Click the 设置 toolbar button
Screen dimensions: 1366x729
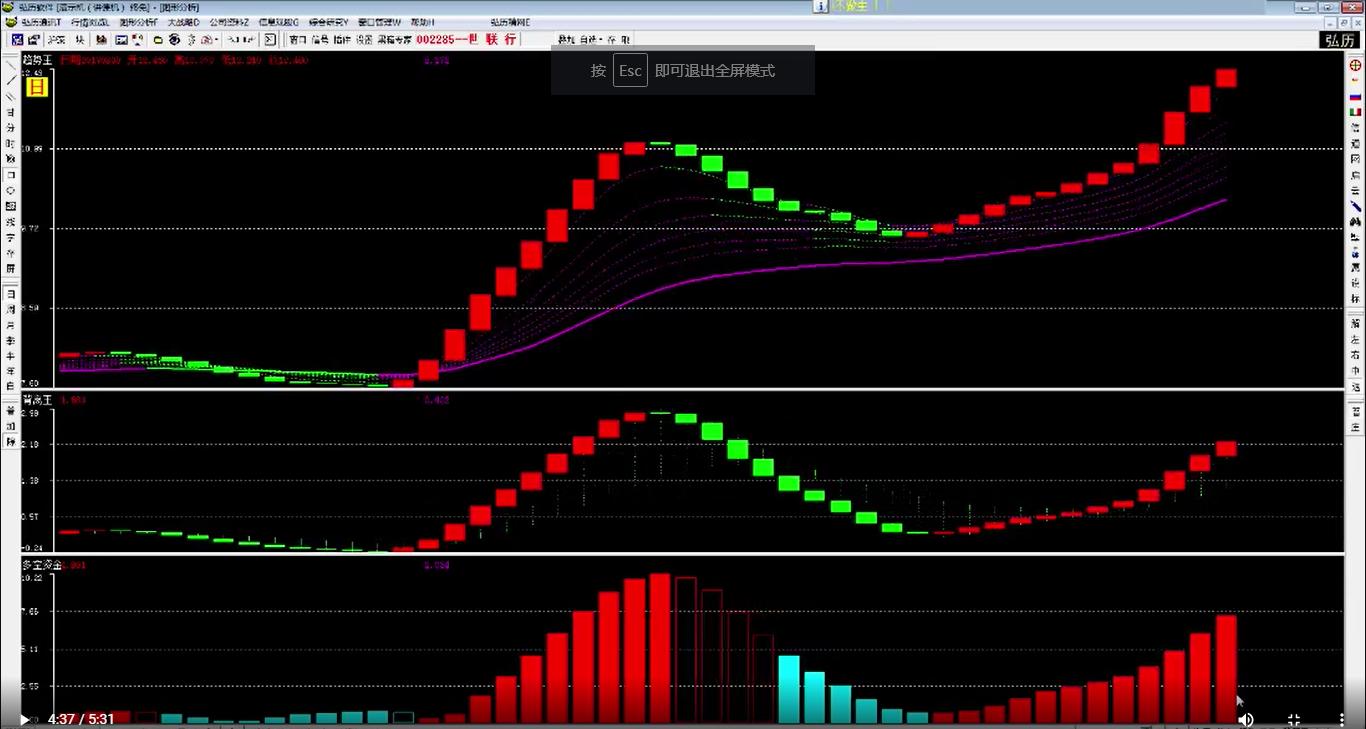[x=364, y=40]
